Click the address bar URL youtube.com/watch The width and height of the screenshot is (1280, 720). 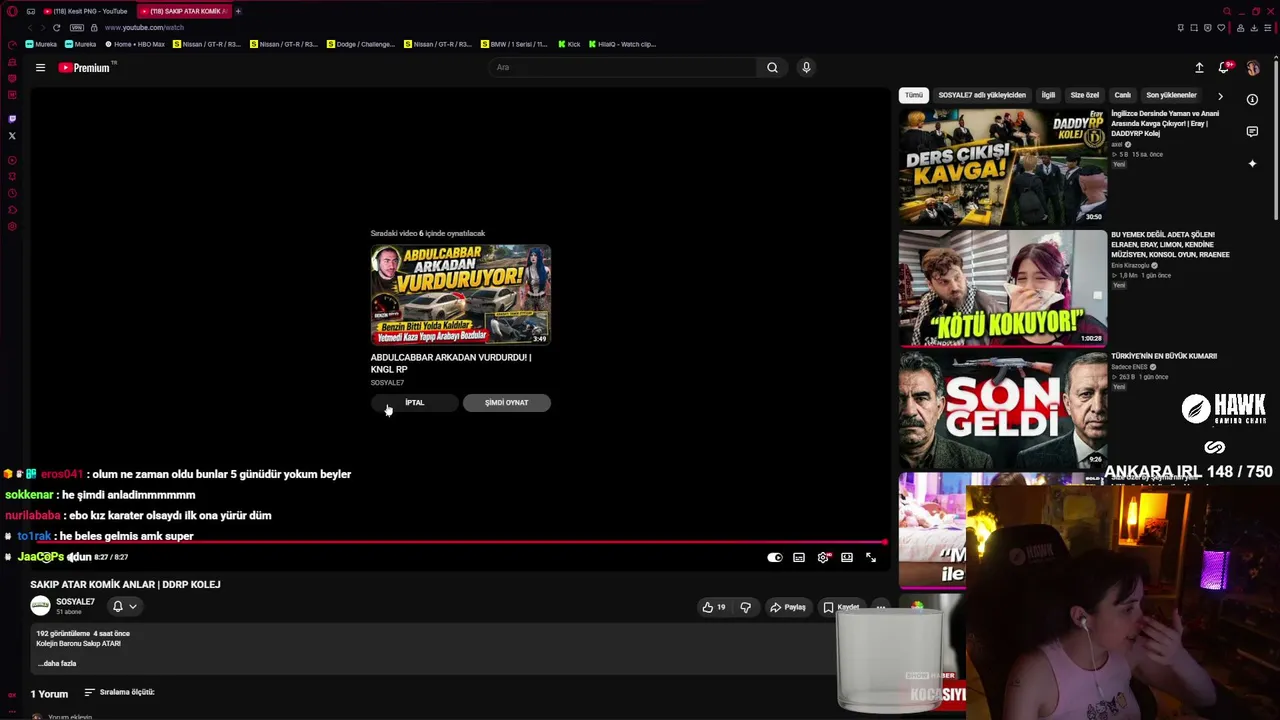(x=144, y=28)
